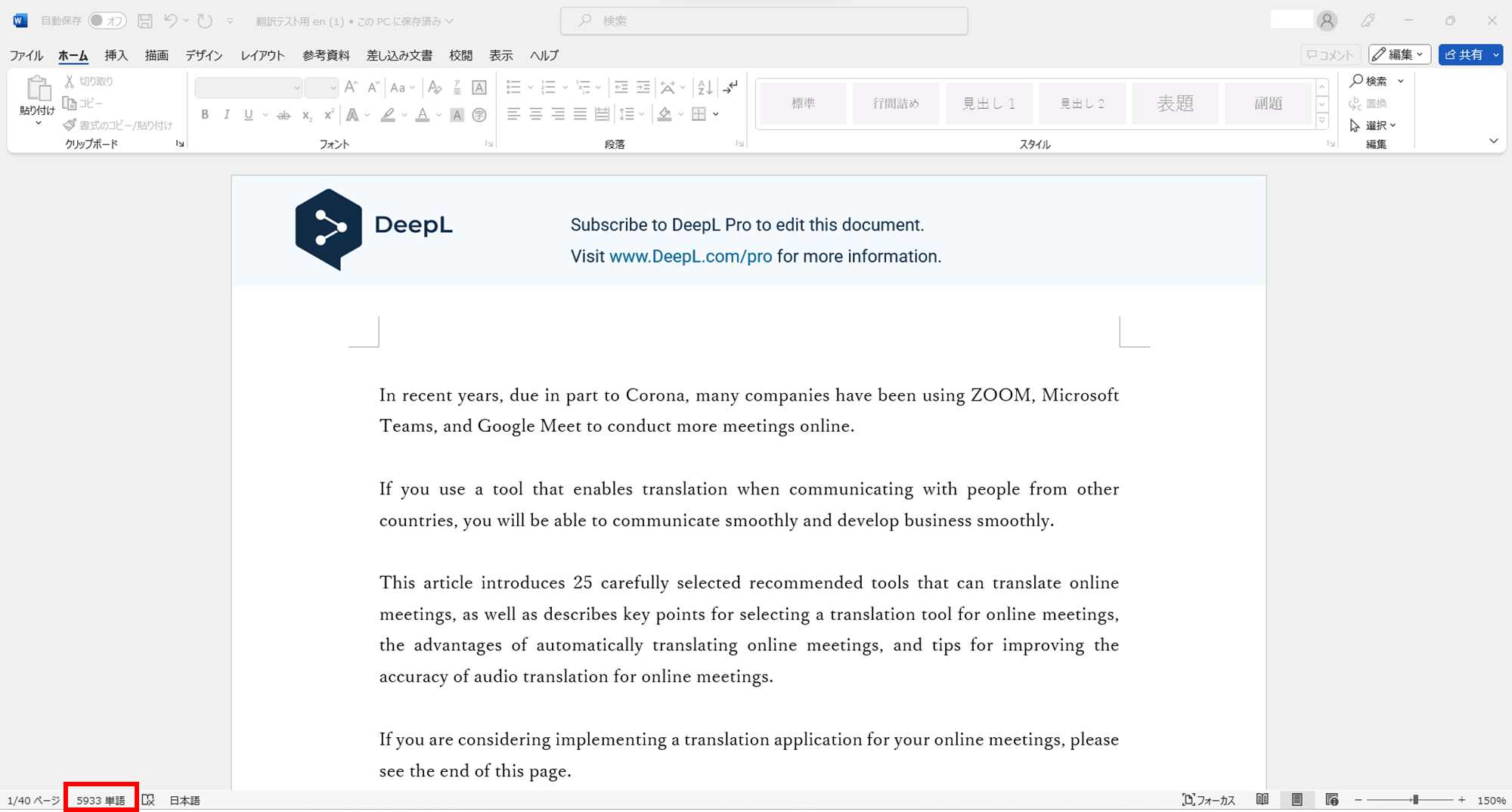Open the line spacing dropdown
This screenshot has height=812, width=1512.
(x=631, y=114)
